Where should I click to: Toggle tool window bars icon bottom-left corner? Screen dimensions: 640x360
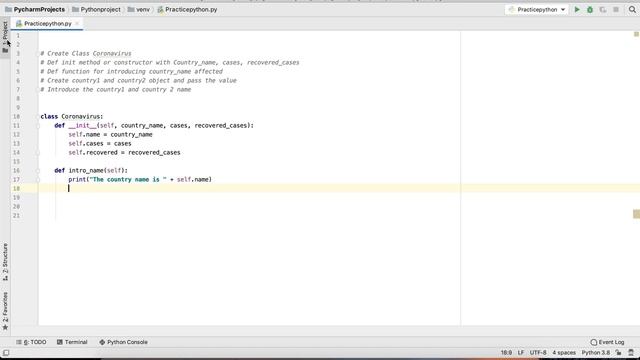6,353
